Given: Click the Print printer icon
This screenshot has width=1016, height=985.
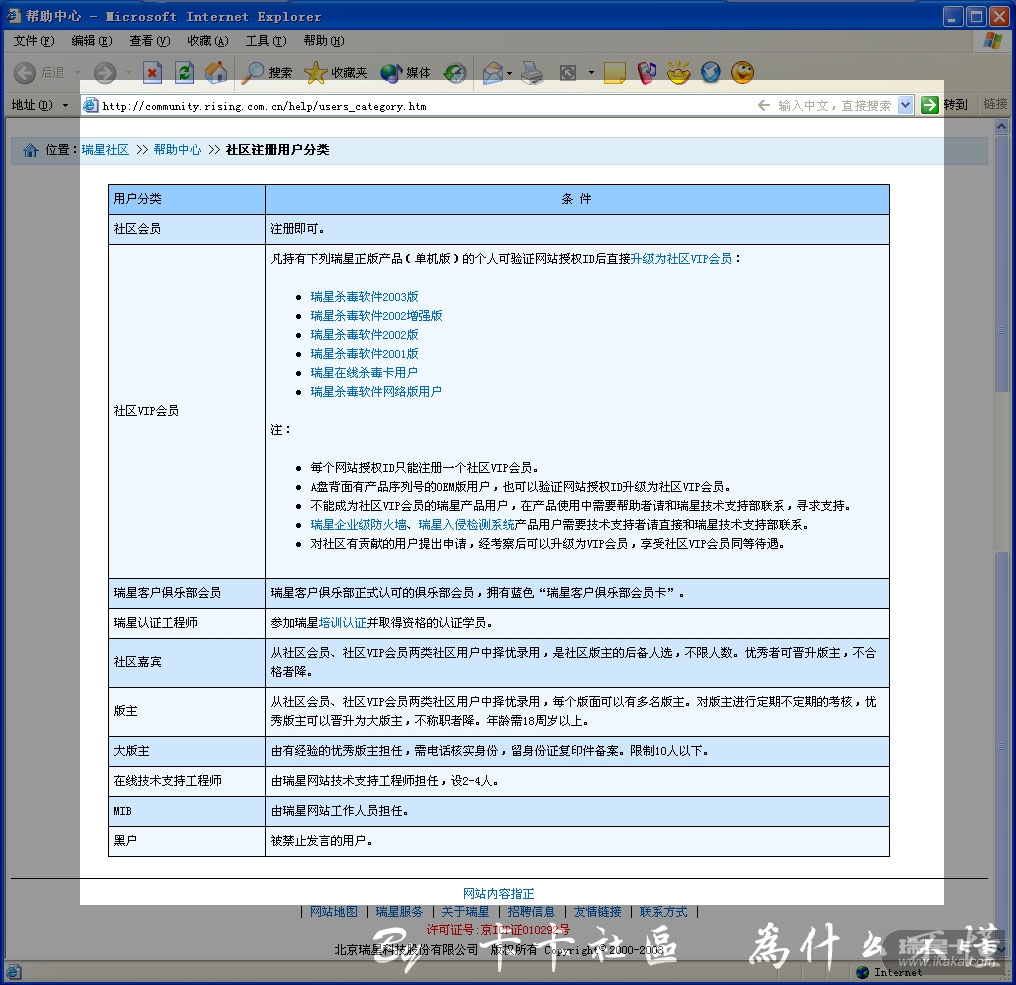Looking at the screenshot, I should click(533, 72).
